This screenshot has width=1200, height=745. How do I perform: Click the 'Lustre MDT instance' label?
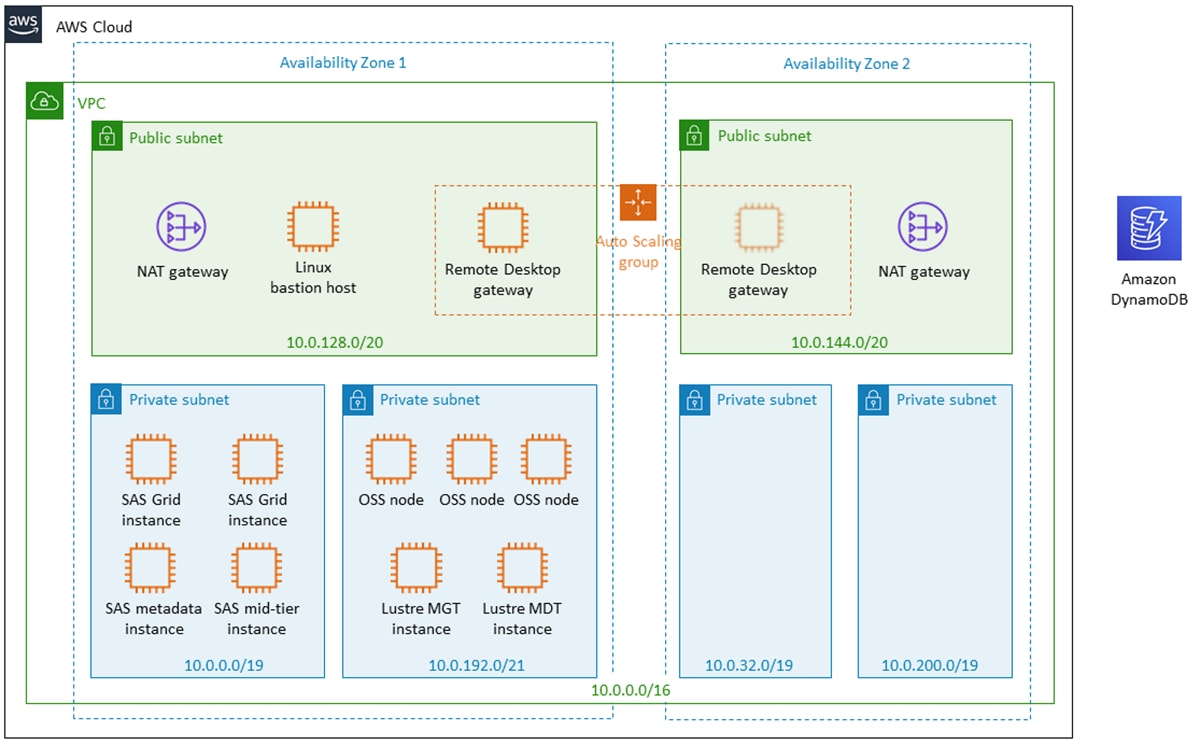522,618
